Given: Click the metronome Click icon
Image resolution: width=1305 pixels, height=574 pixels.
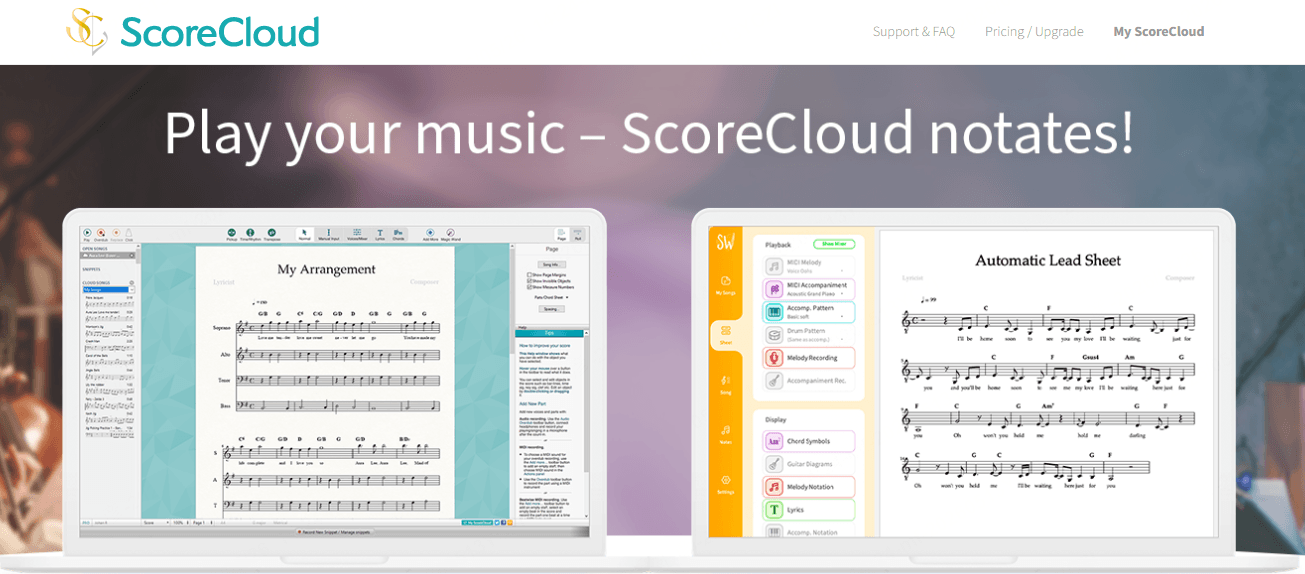Looking at the screenshot, I should coord(129,235).
